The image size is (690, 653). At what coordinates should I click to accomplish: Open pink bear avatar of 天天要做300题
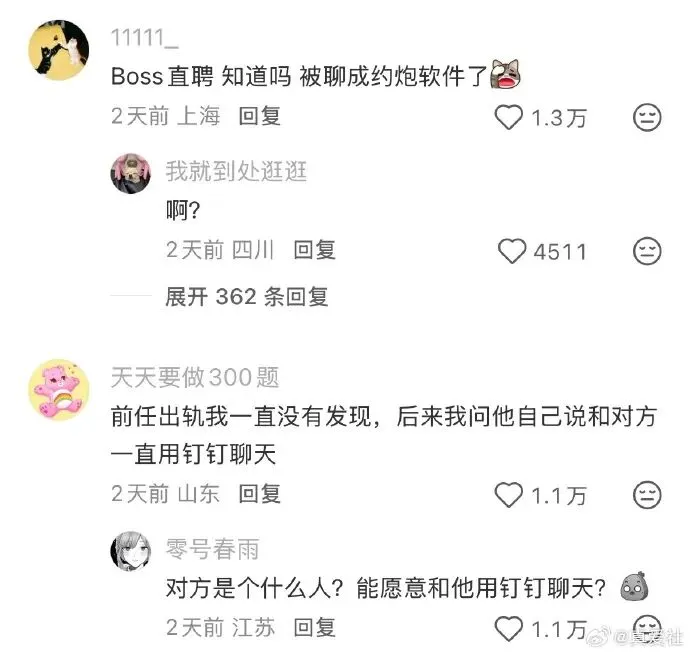pyautogui.click(x=59, y=390)
